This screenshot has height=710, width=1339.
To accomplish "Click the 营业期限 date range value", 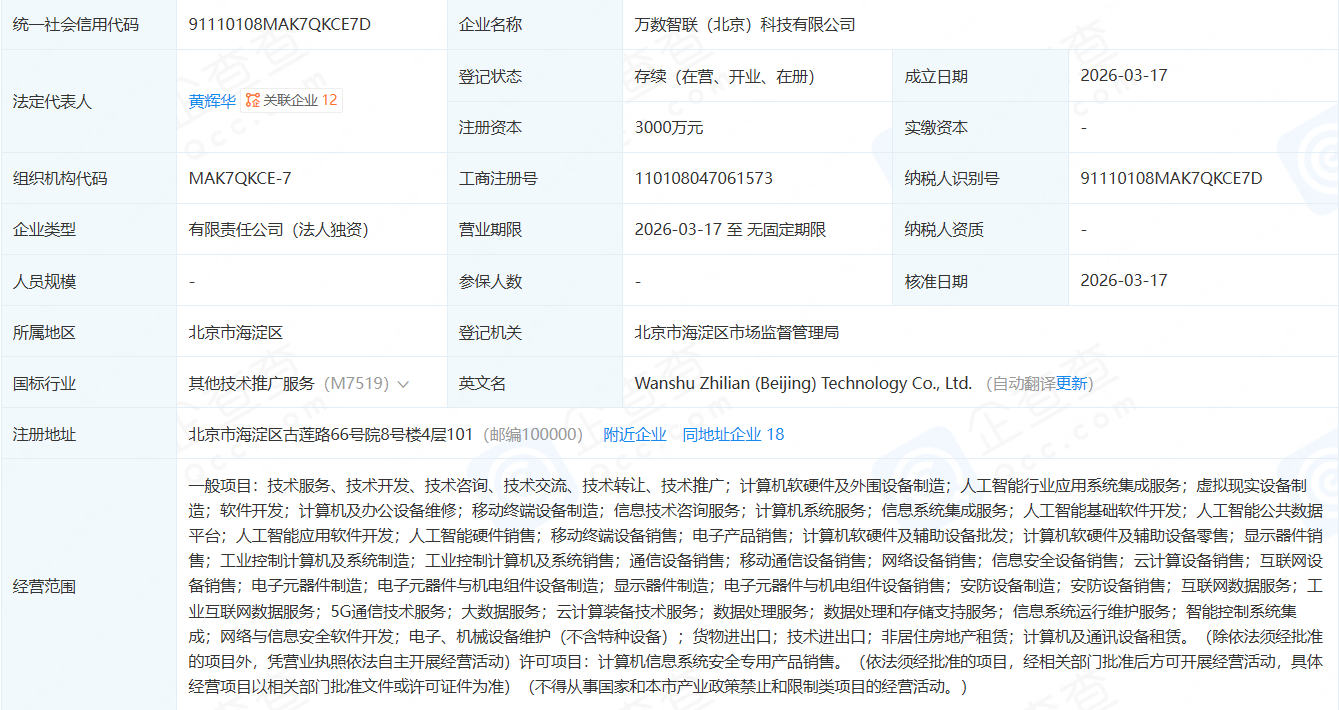I will 730,230.
